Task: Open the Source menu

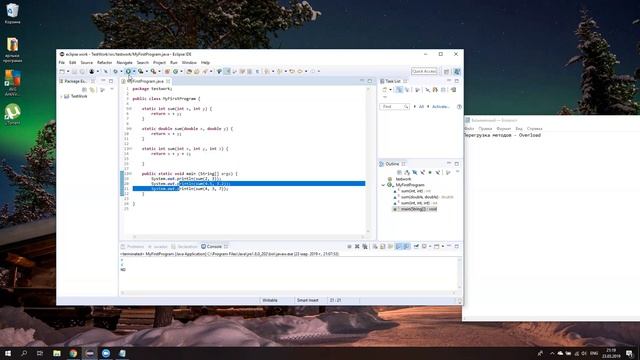Action: click(87, 62)
